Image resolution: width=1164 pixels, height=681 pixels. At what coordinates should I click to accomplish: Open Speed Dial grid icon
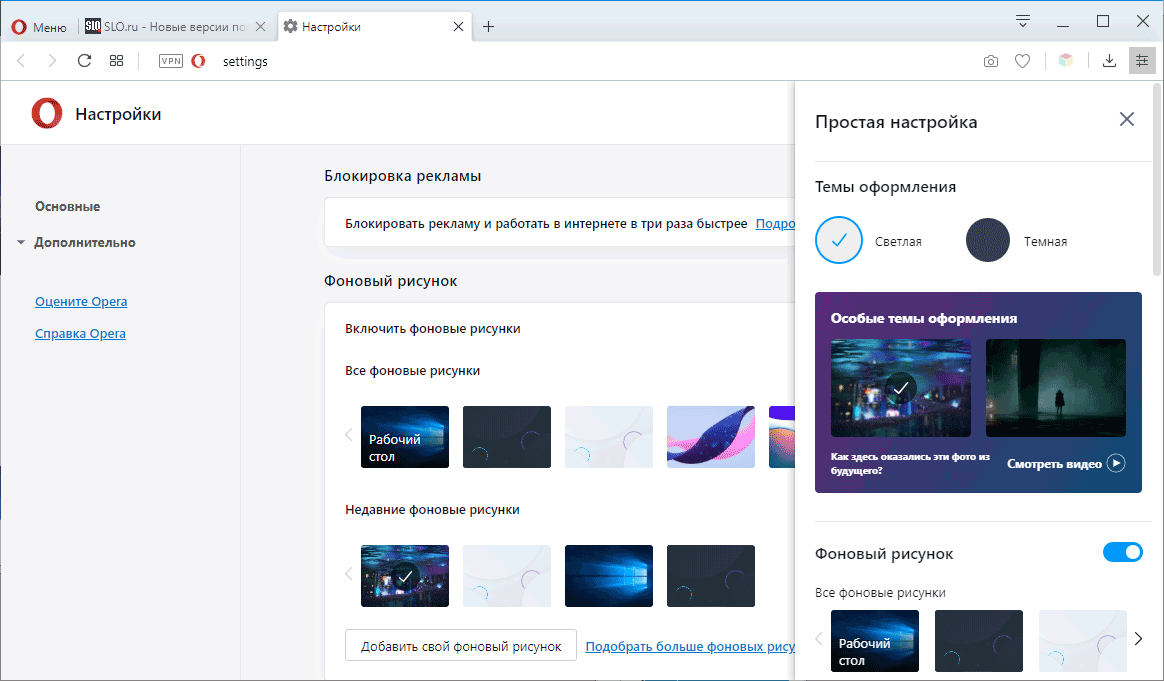click(117, 61)
